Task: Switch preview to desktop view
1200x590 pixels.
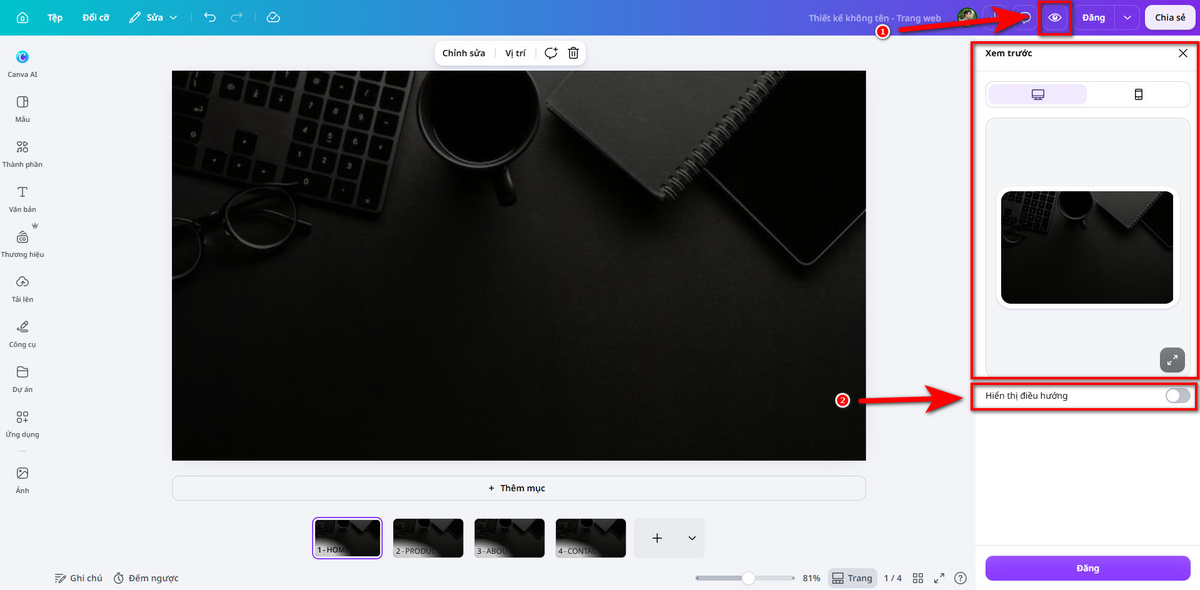Action: 1038,94
